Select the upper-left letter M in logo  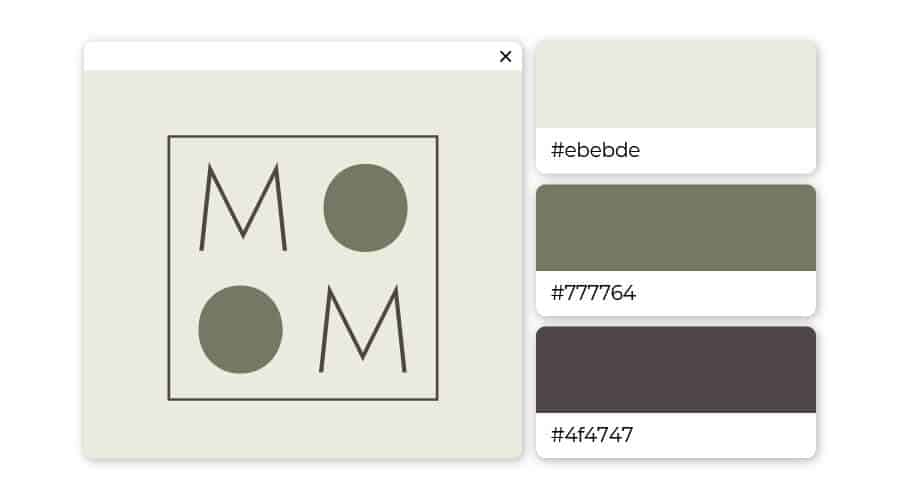tap(244, 207)
